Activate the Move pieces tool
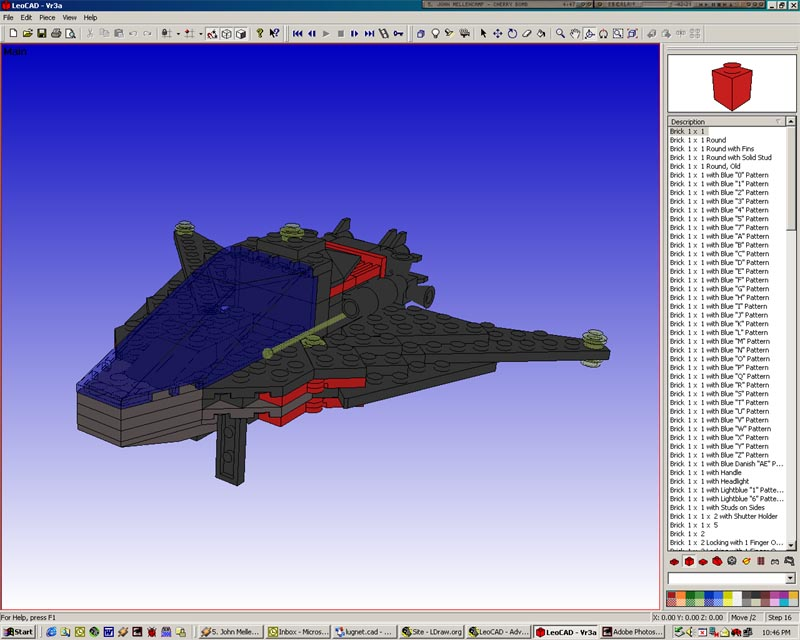 point(497,33)
